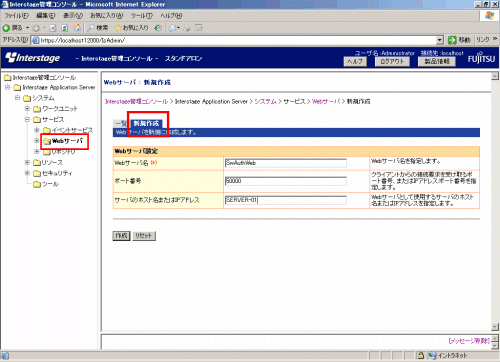Open the ファイル menu
Image resolution: width=500 pixels, height=362 pixels.
coord(16,16)
